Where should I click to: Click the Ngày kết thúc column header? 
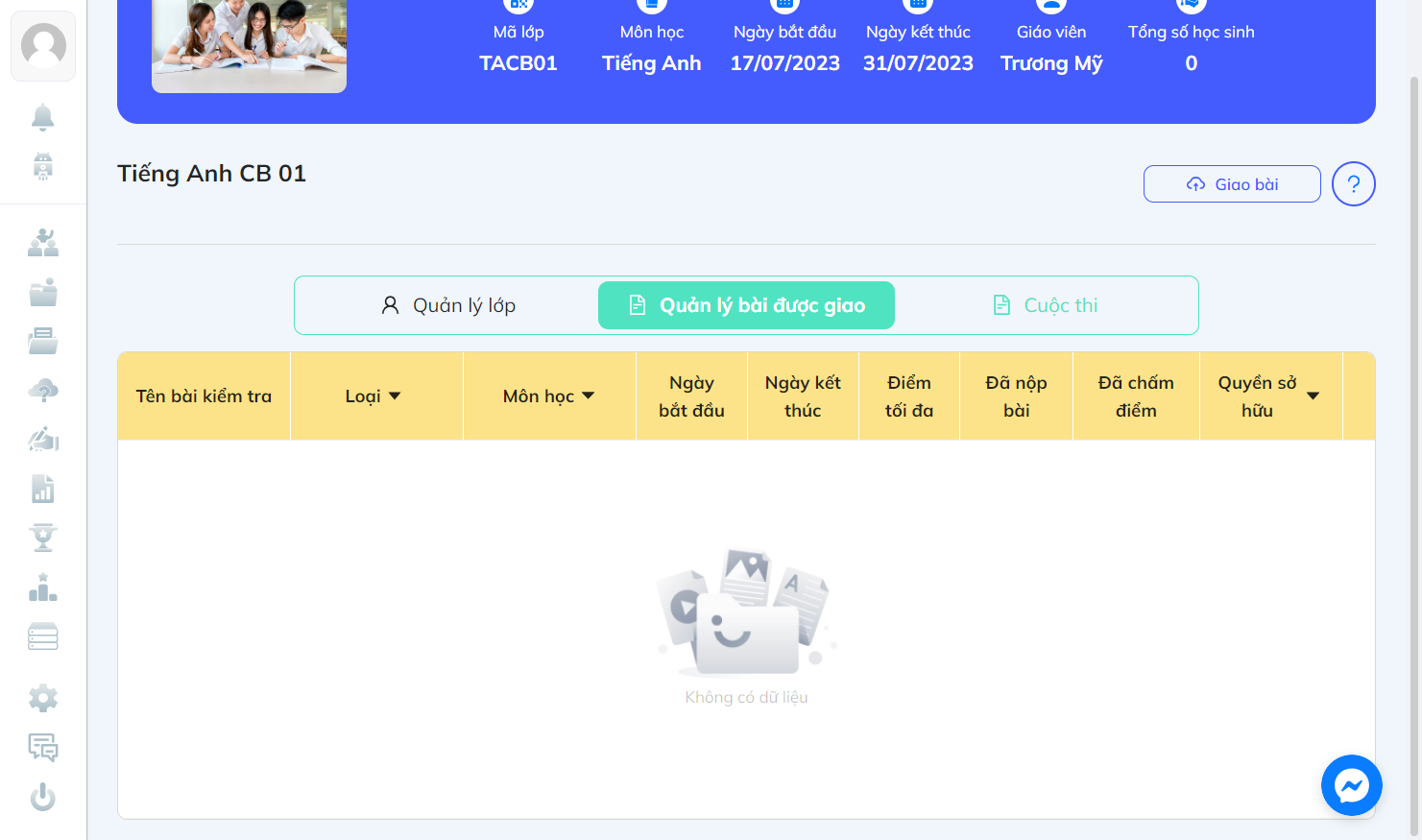pos(803,396)
